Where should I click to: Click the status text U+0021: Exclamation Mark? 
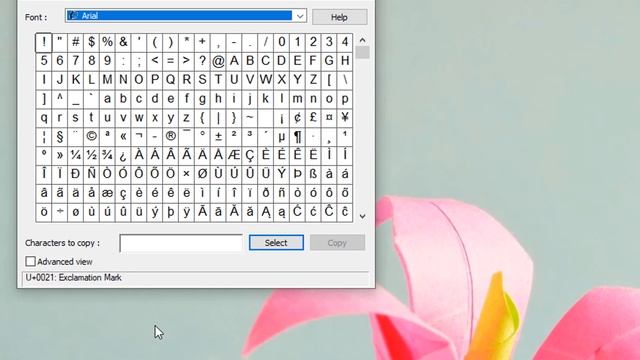[73, 278]
